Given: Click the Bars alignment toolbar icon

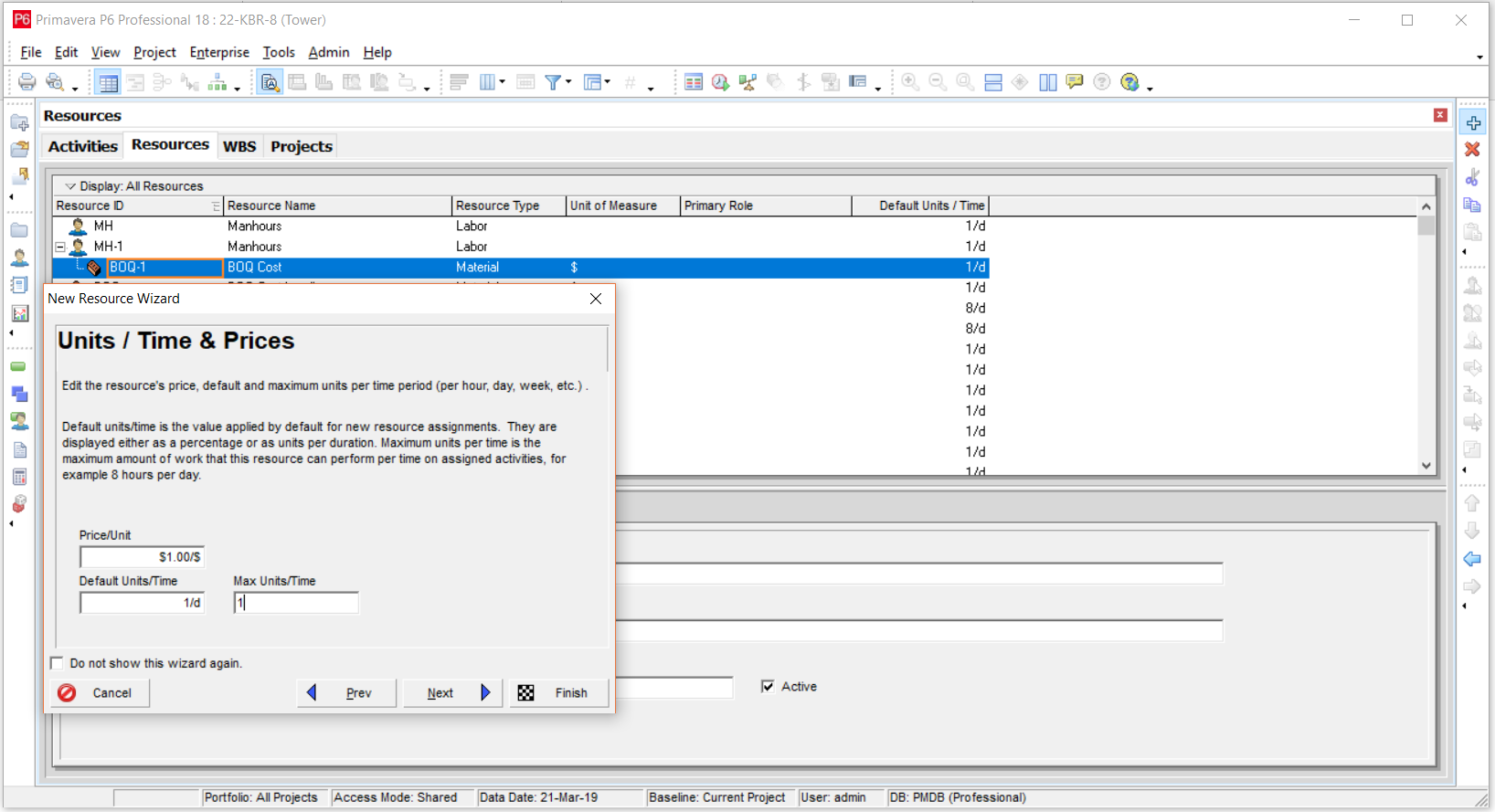Looking at the screenshot, I should pos(459,82).
